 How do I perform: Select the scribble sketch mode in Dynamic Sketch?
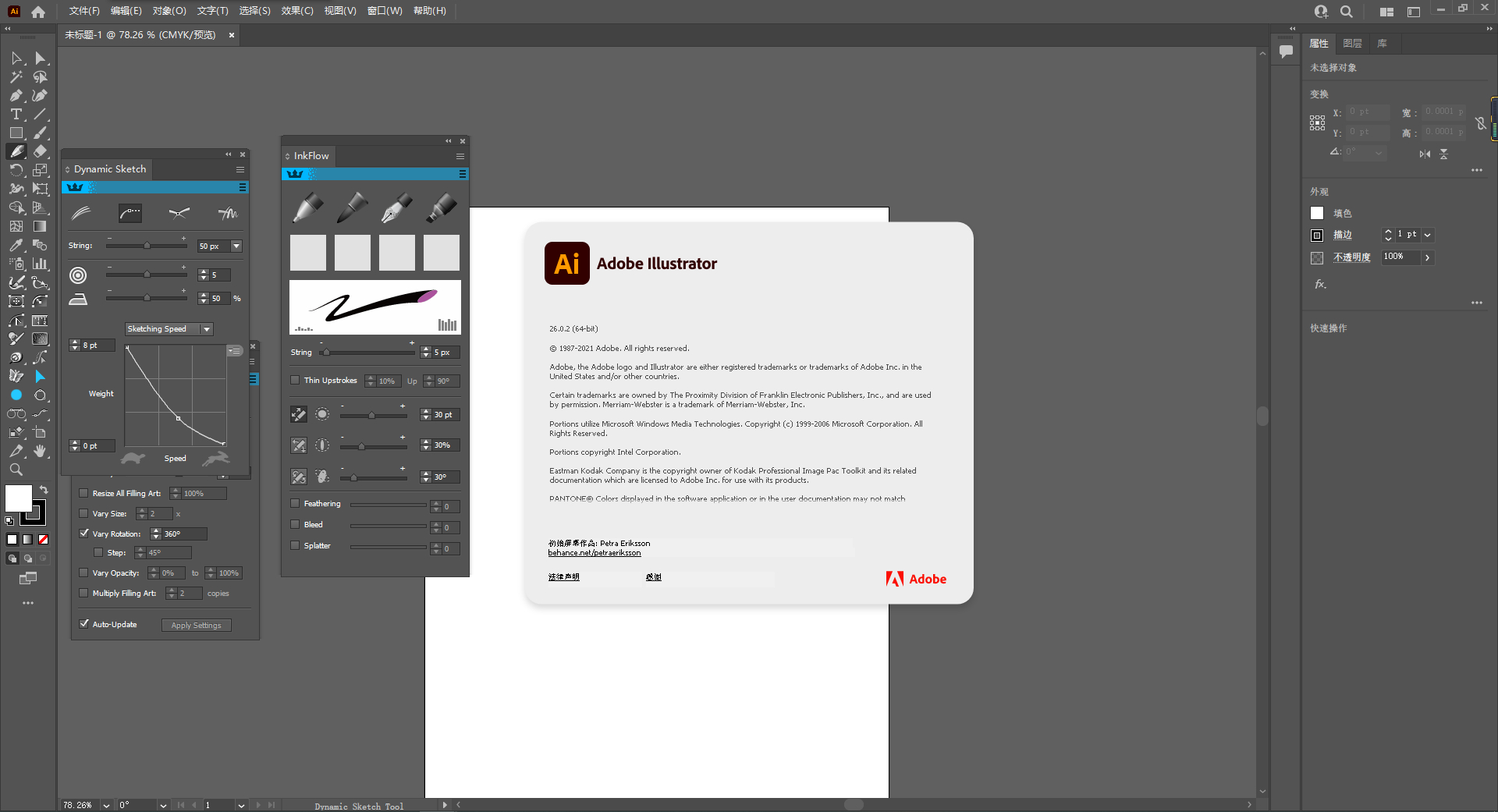tap(228, 213)
